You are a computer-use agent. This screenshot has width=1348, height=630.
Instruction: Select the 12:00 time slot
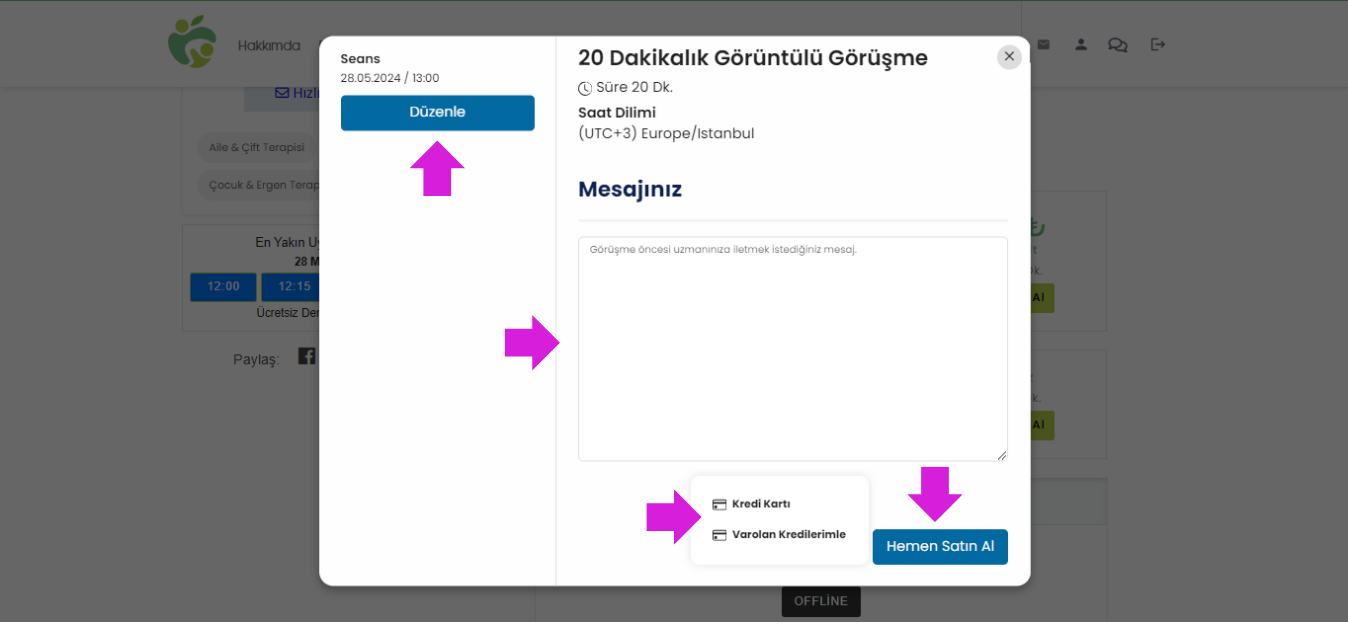point(223,287)
